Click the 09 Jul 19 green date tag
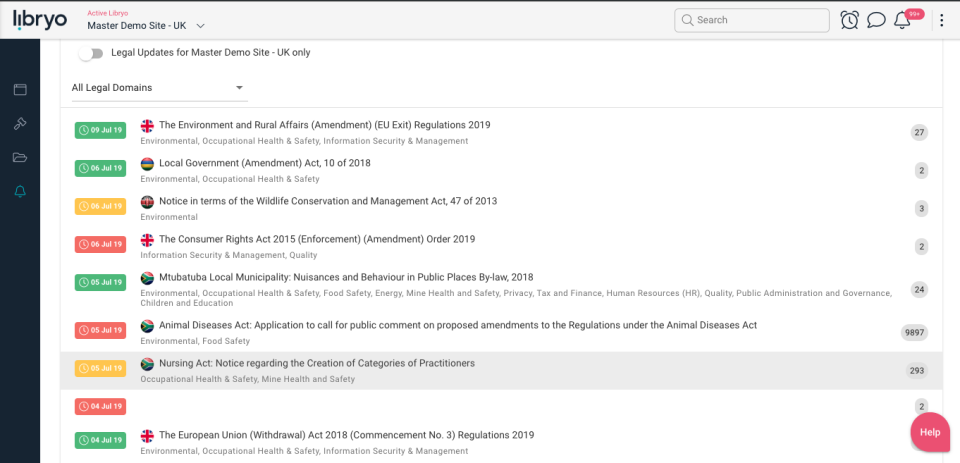The width and height of the screenshot is (960, 463). coord(100,130)
